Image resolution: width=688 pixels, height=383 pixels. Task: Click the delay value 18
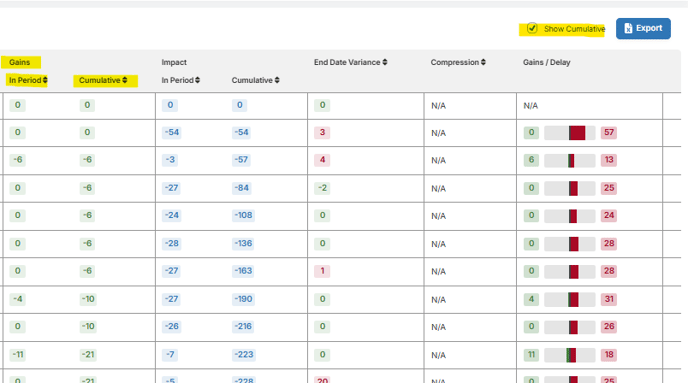pyautogui.click(x=609, y=354)
